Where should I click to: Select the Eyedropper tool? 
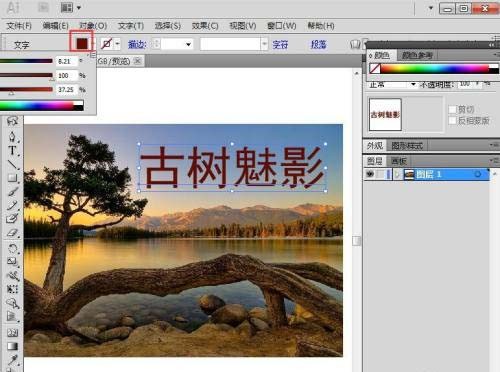(12, 360)
